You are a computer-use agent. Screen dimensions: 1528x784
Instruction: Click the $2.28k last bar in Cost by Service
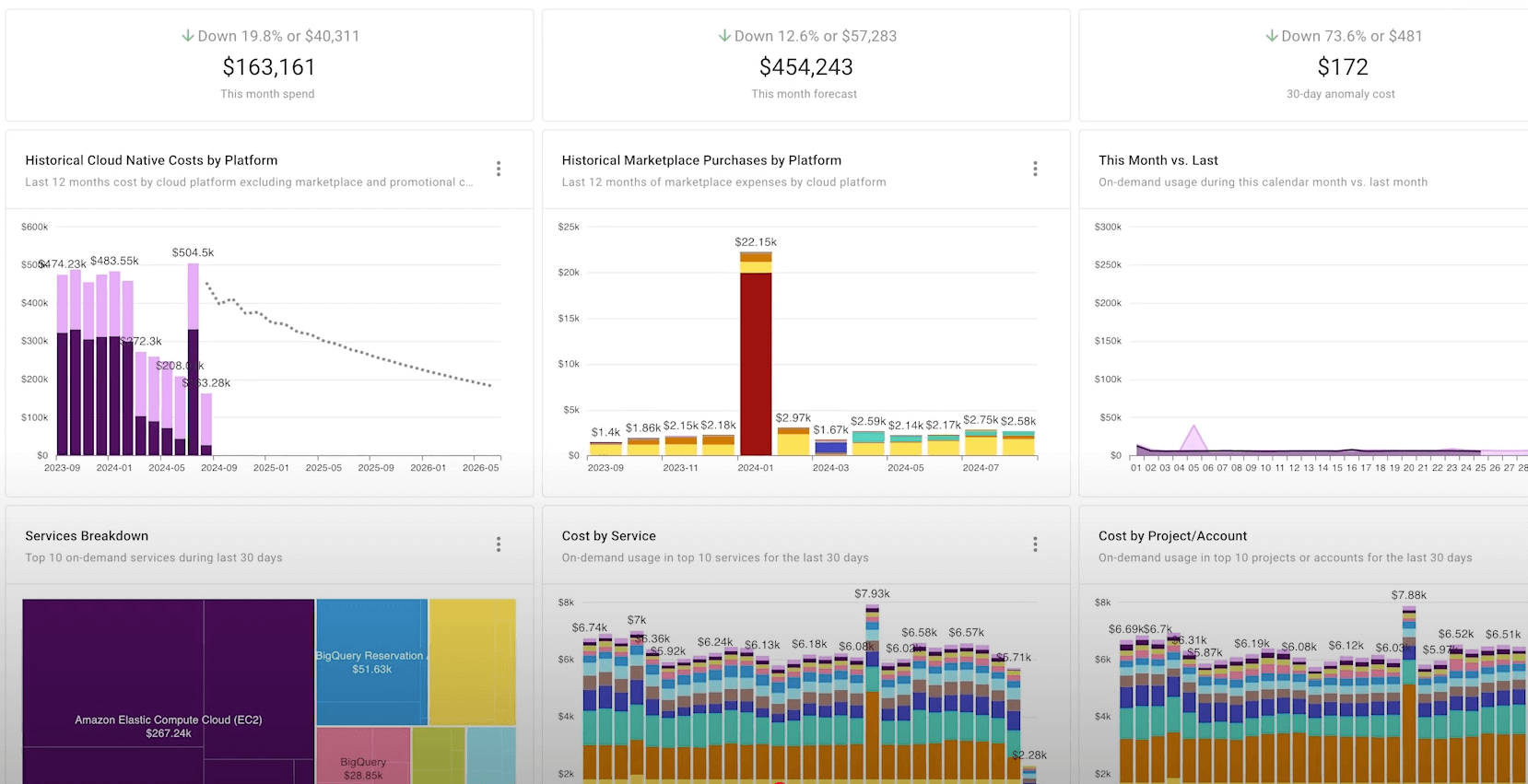pos(1028,775)
